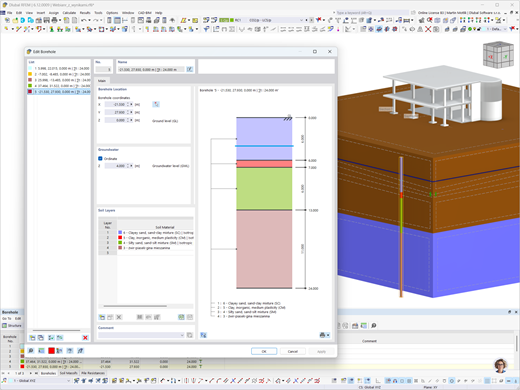Open the dropdown arrow beside the diagram printer icon
Screen dimensions: 520x390
coord(328,335)
